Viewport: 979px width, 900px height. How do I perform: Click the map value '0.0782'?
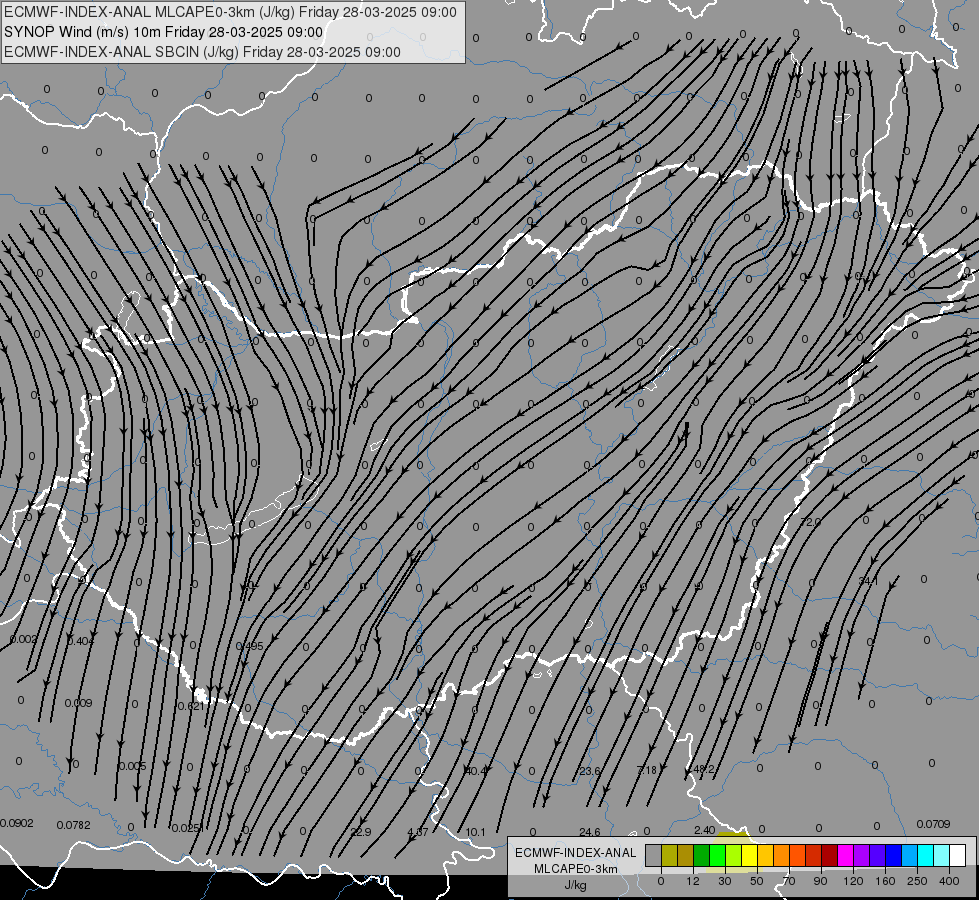pyautogui.click(x=73, y=825)
